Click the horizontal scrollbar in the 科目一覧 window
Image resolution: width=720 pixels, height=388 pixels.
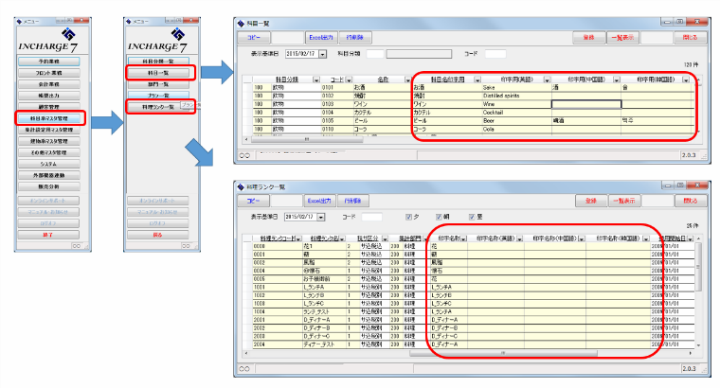pos(307,139)
